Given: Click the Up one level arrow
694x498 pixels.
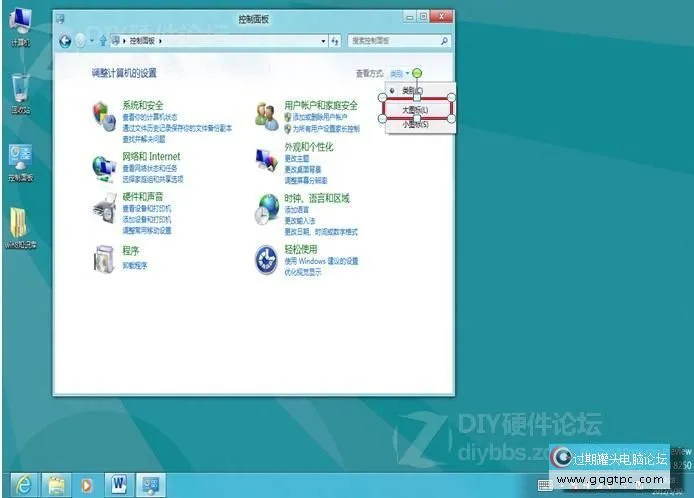Looking at the screenshot, I should 103,41.
